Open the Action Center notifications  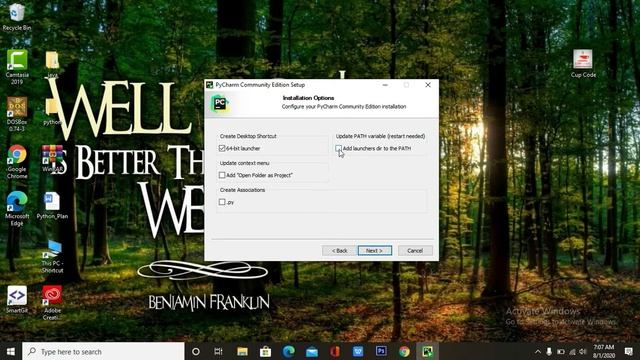(x=629, y=351)
